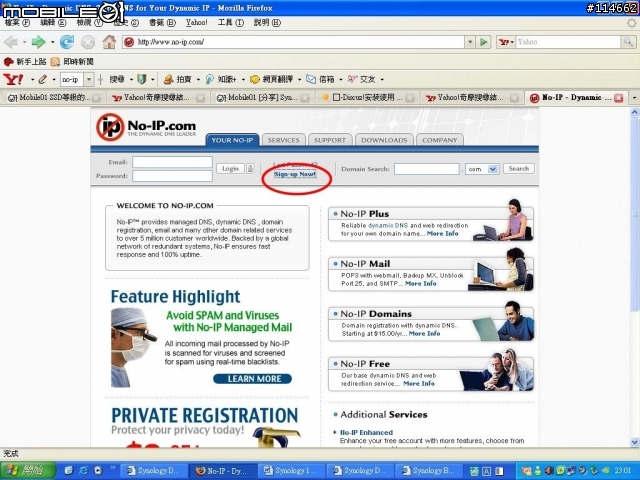Click the Sign-up Now! link
This screenshot has width=640, height=480.
[295, 174]
